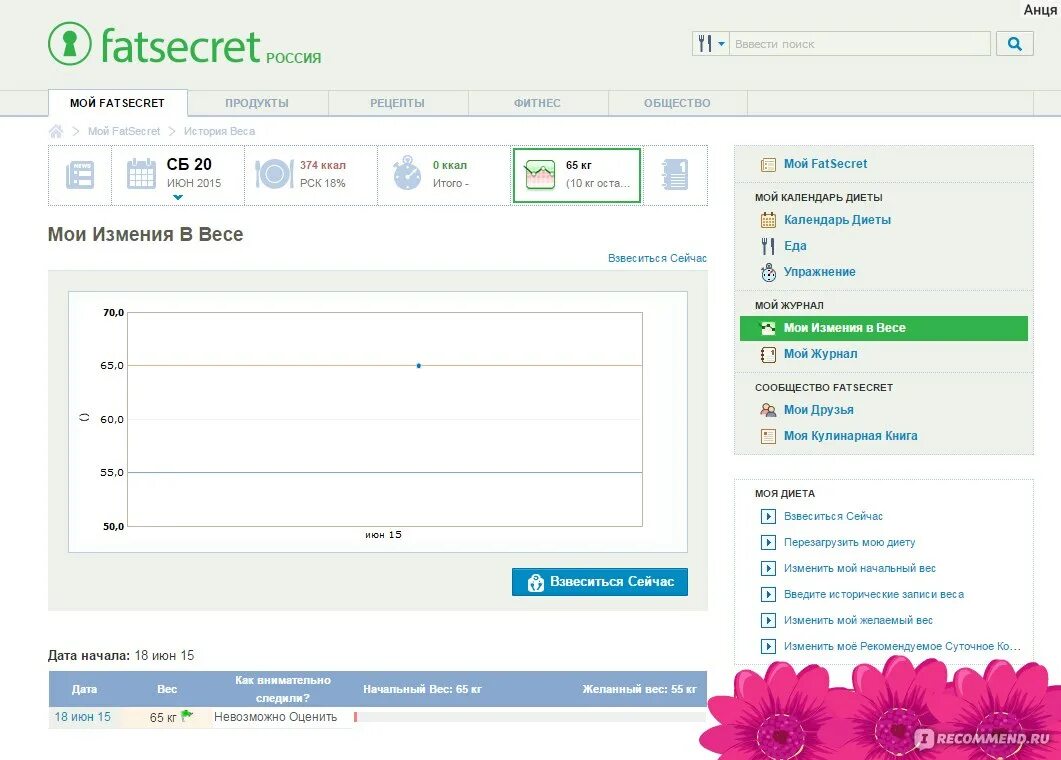Click the Еда fork and knife icon
This screenshot has width=1061, height=760.
[x=768, y=246]
